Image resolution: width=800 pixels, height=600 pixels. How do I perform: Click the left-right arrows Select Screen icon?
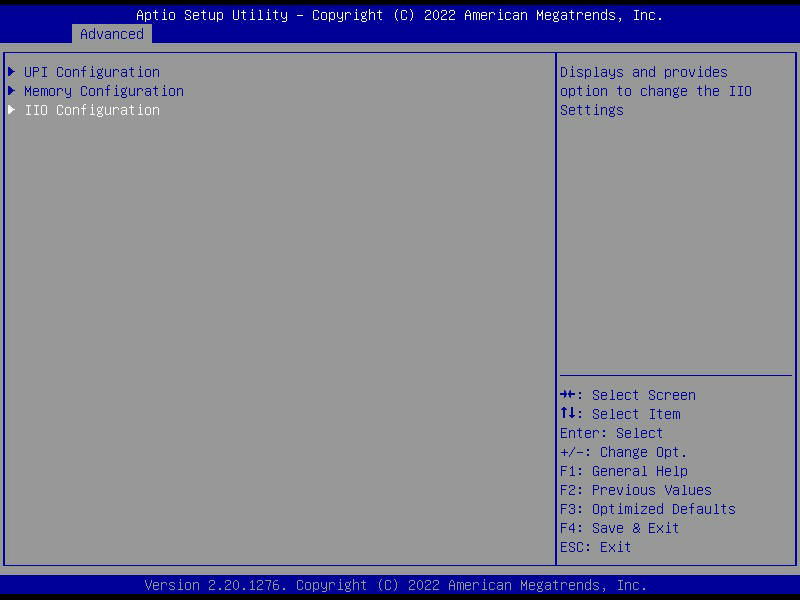pos(567,395)
